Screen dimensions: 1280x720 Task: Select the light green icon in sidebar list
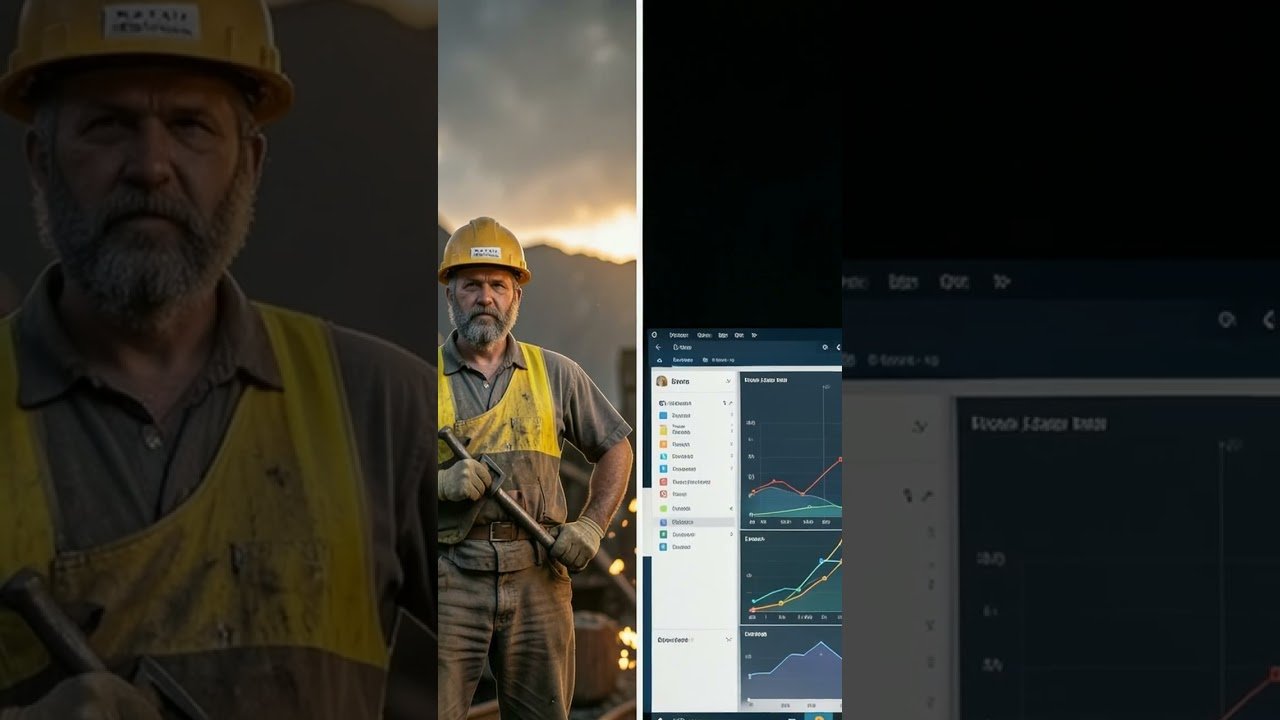[663, 508]
